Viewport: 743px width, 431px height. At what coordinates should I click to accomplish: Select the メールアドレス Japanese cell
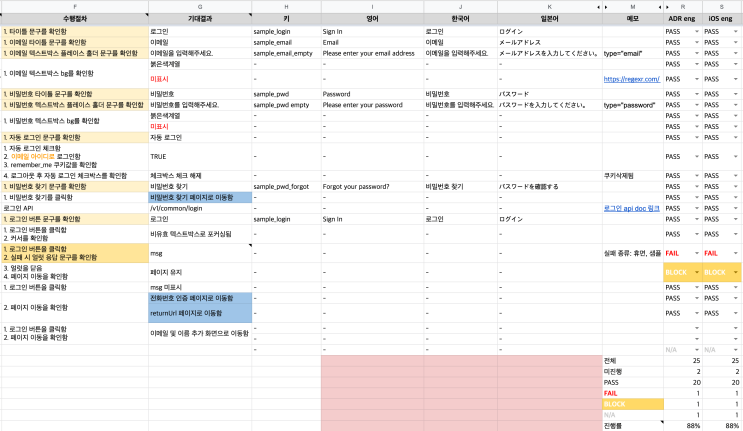point(550,43)
